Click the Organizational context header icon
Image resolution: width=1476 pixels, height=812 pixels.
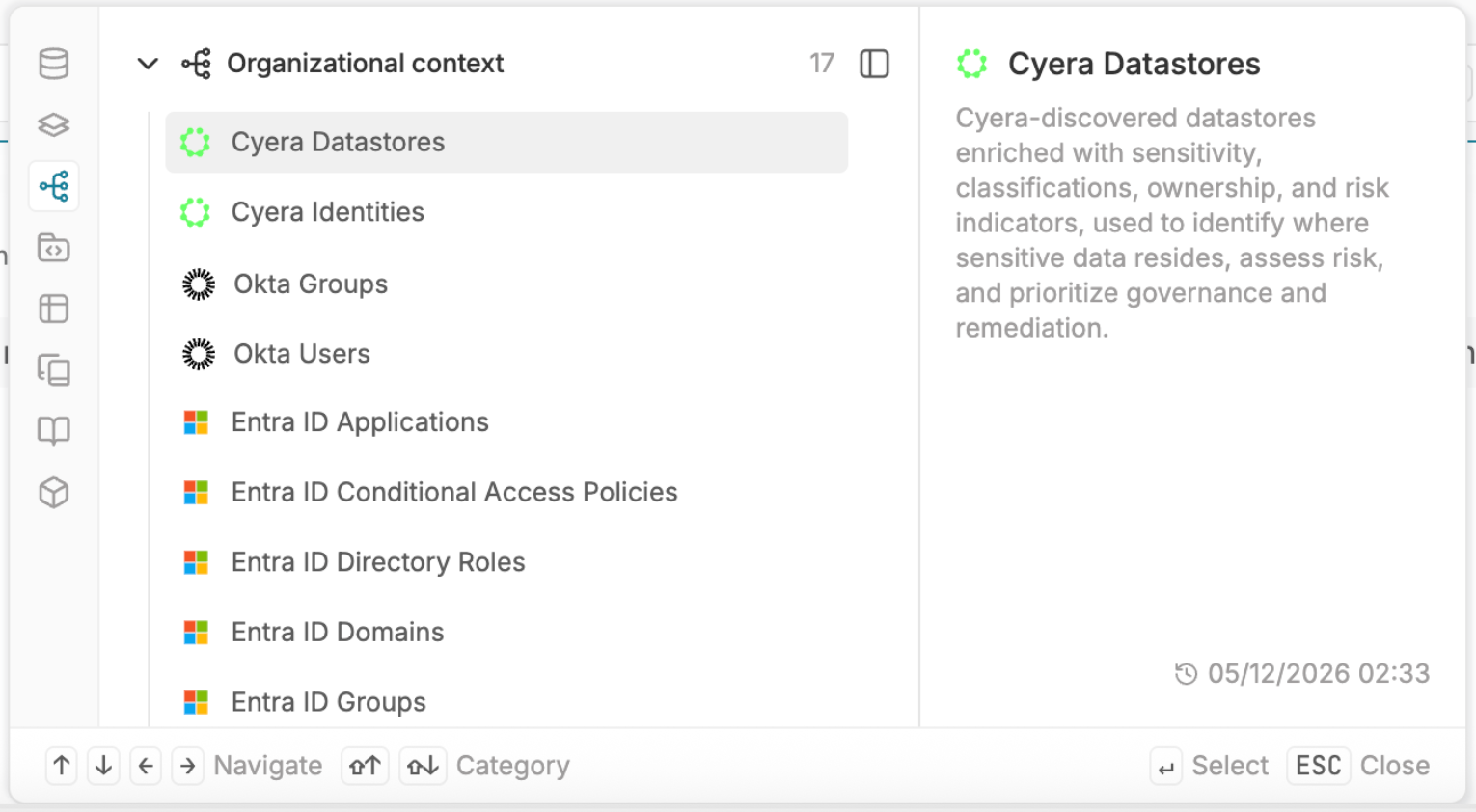197,64
